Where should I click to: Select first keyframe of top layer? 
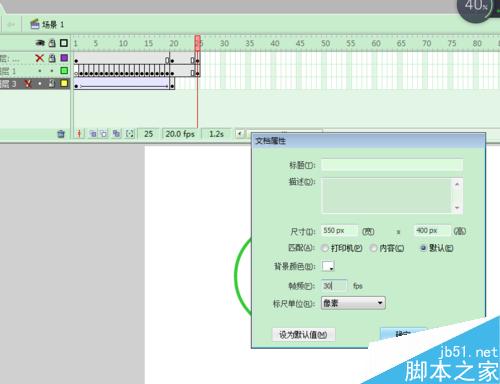[76, 59]
